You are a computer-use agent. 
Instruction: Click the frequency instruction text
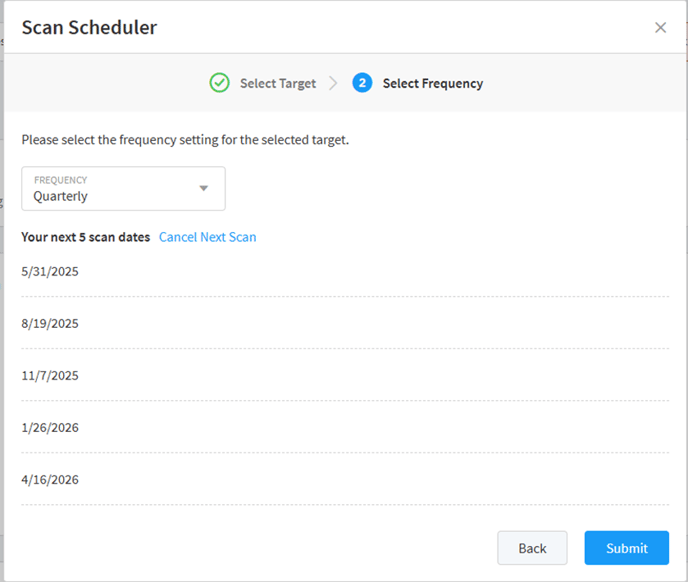[185, 140]
